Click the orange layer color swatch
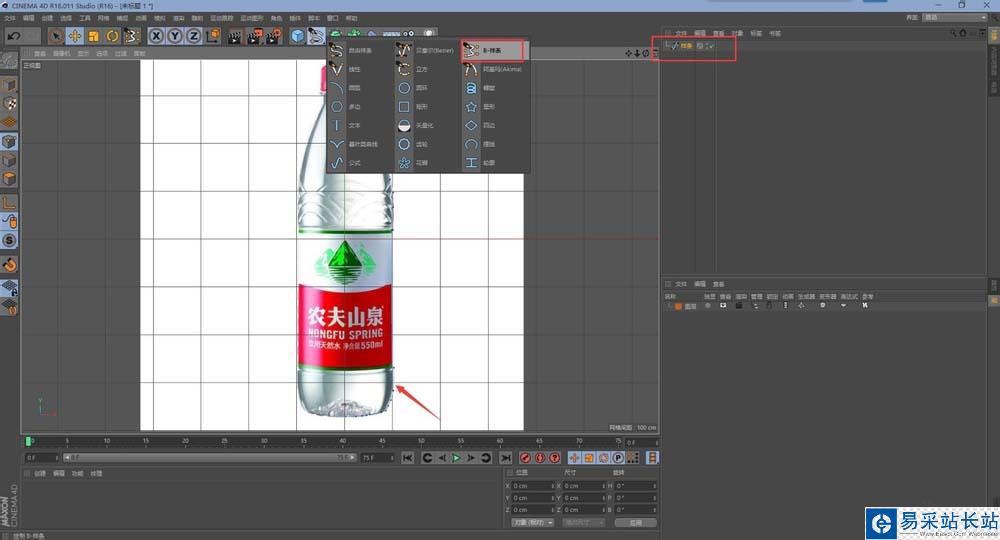Image resolution: width=1000 pixels, height=540 pixels. click(679, 307)
